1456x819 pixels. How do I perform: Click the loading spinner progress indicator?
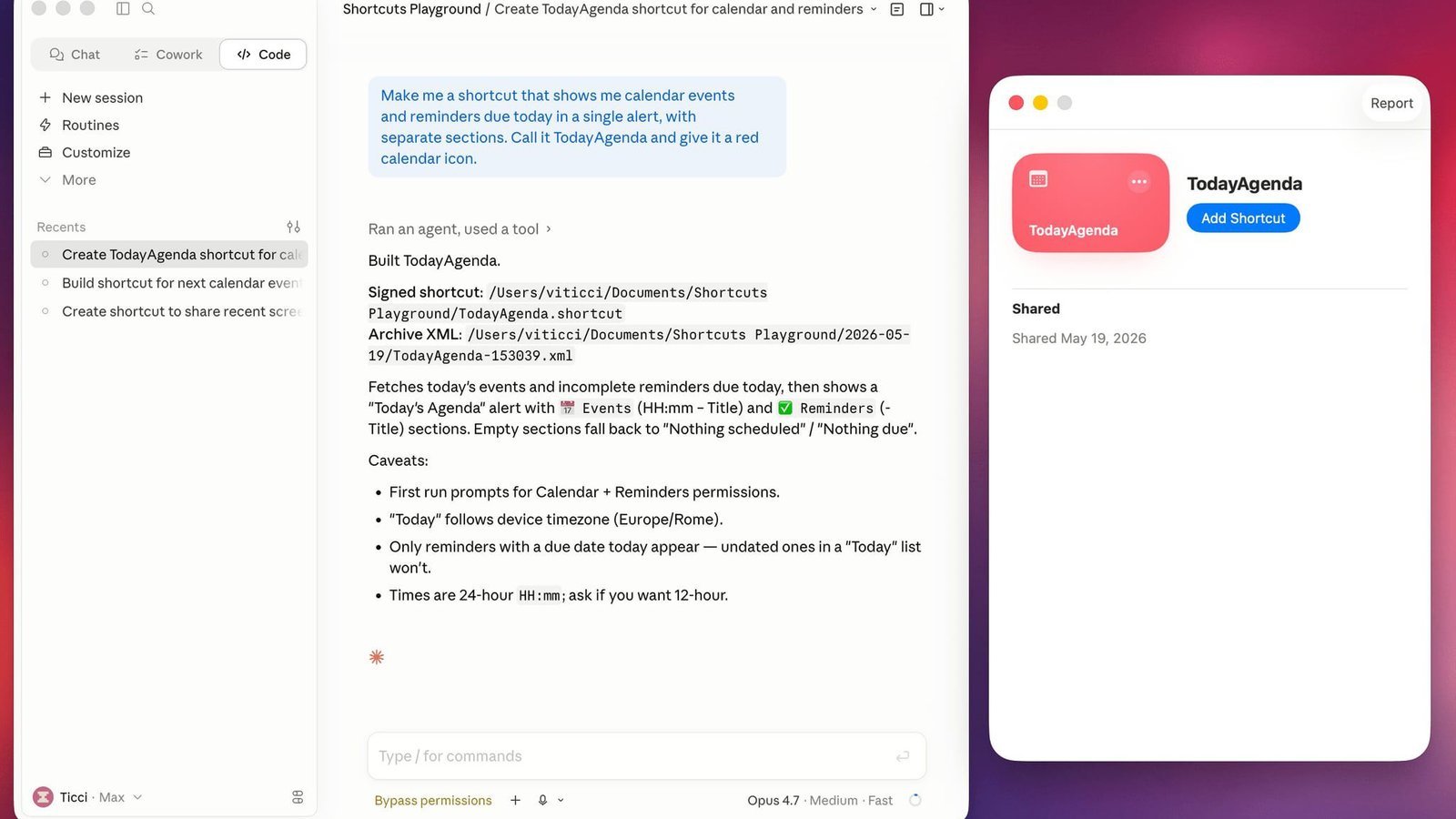click(915, 800)
